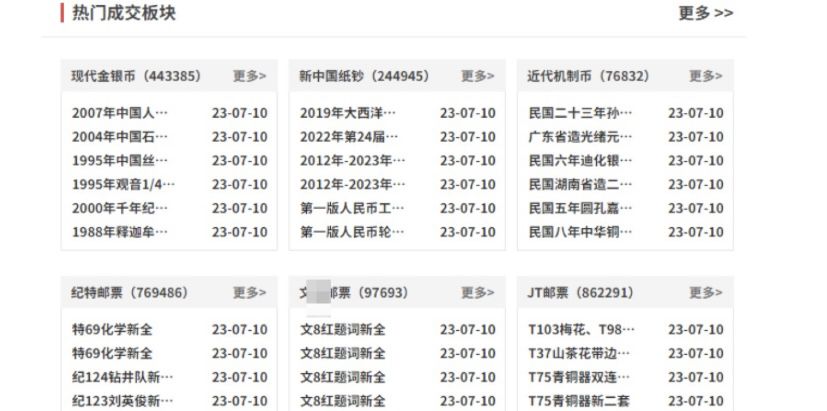Click the date beside 2019年大西洋… row

tap(468, 113)
